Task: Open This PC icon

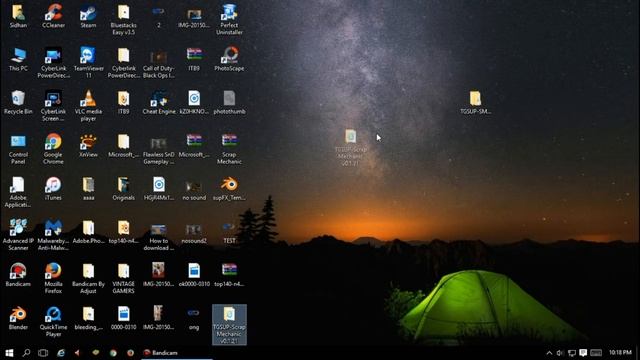Action: [x=18, y=59]
